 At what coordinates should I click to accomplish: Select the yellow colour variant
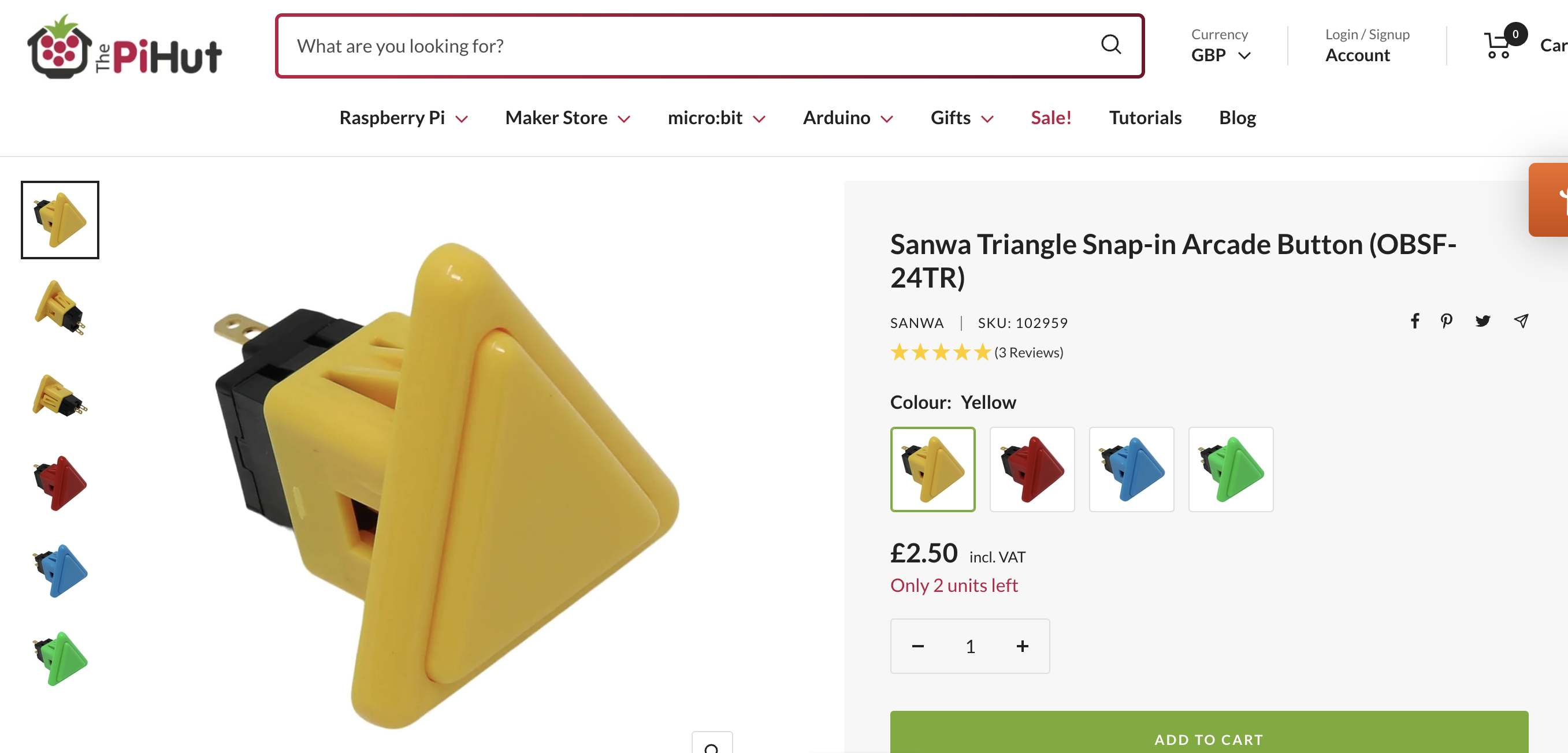point(932,469)
